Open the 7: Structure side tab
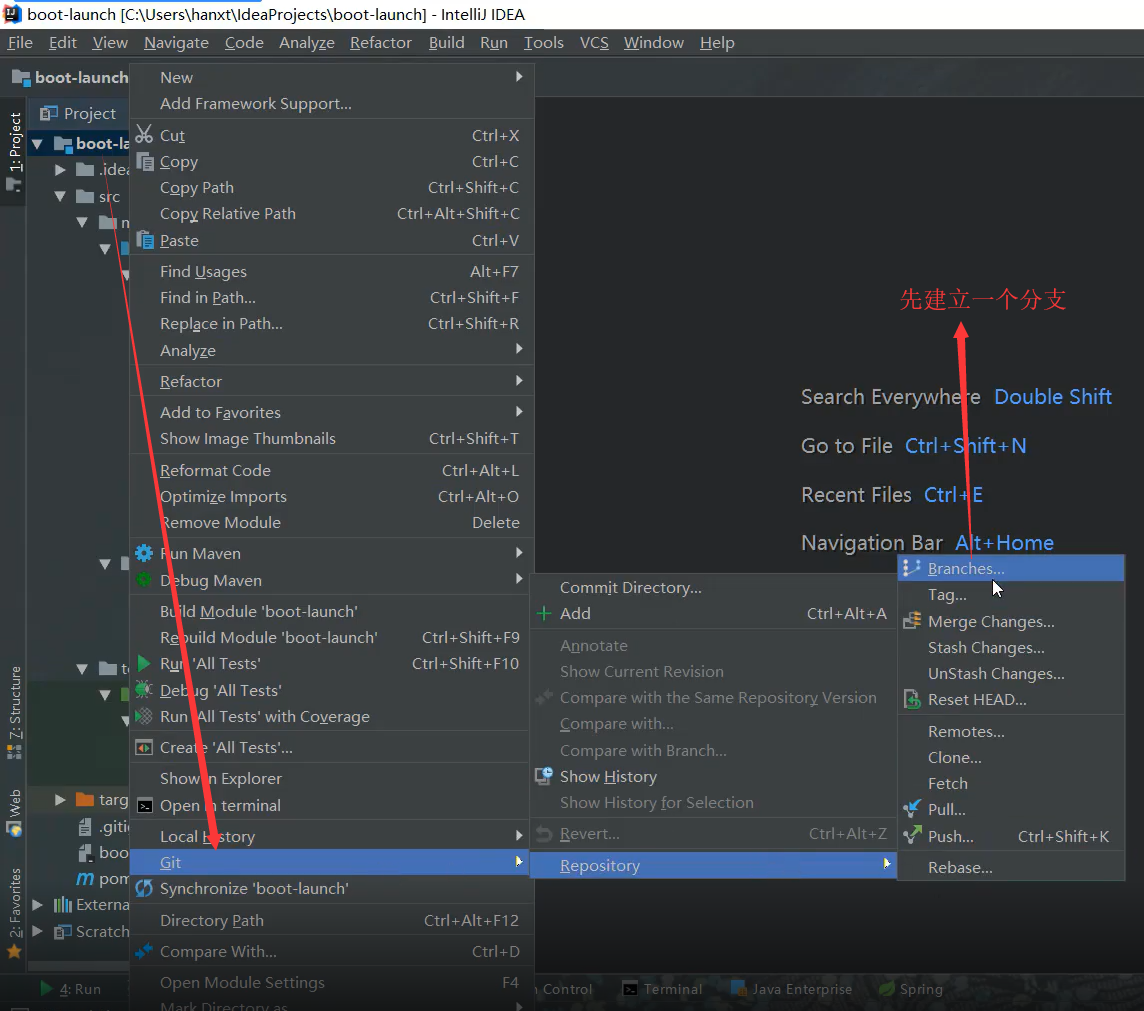 click(x=14, y=712)
